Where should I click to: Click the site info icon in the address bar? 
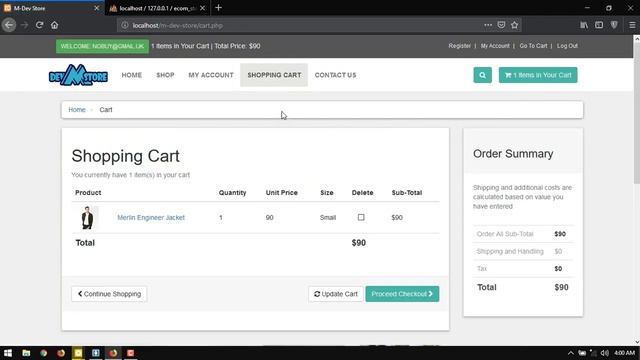(x=124, y=25)
